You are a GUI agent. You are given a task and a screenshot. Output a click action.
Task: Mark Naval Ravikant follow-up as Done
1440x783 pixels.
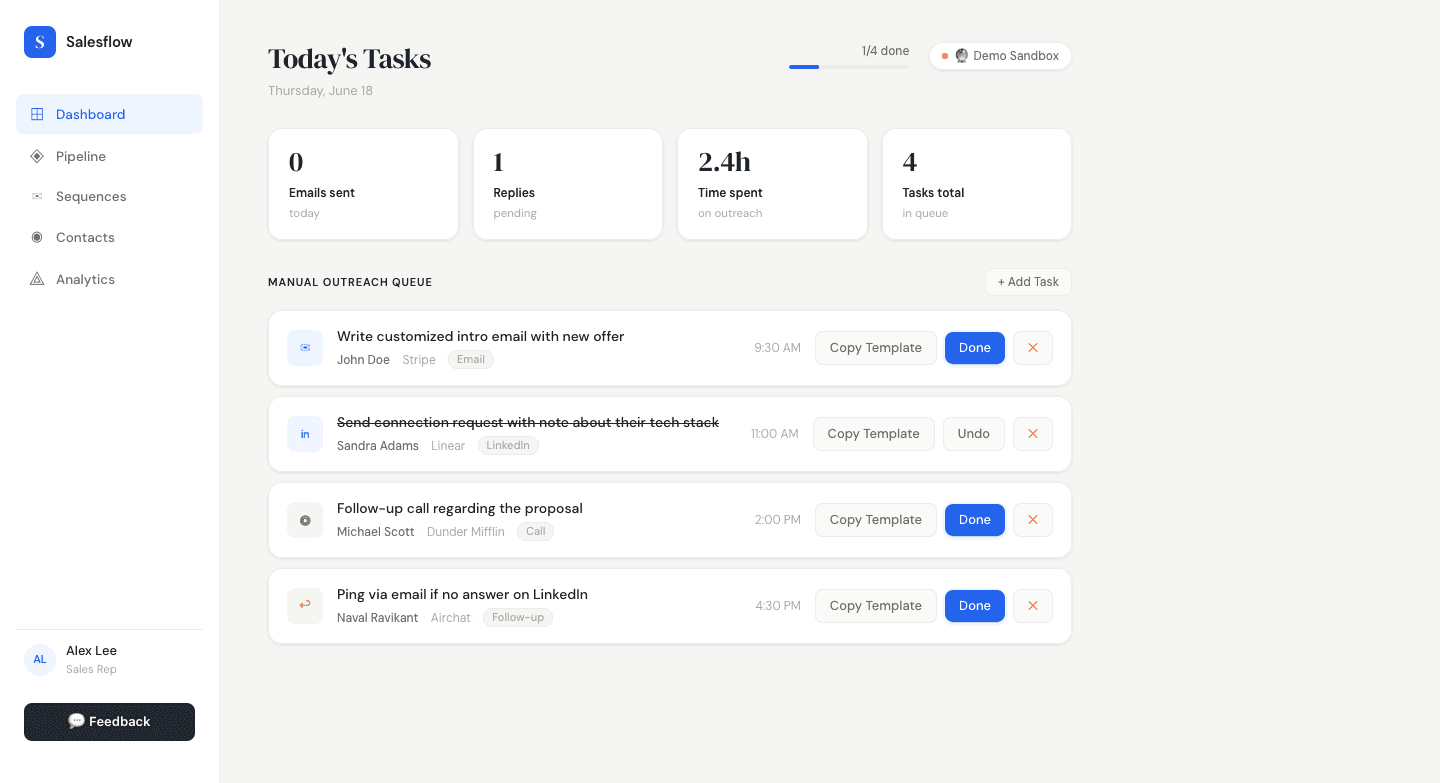tap(975, 606)
